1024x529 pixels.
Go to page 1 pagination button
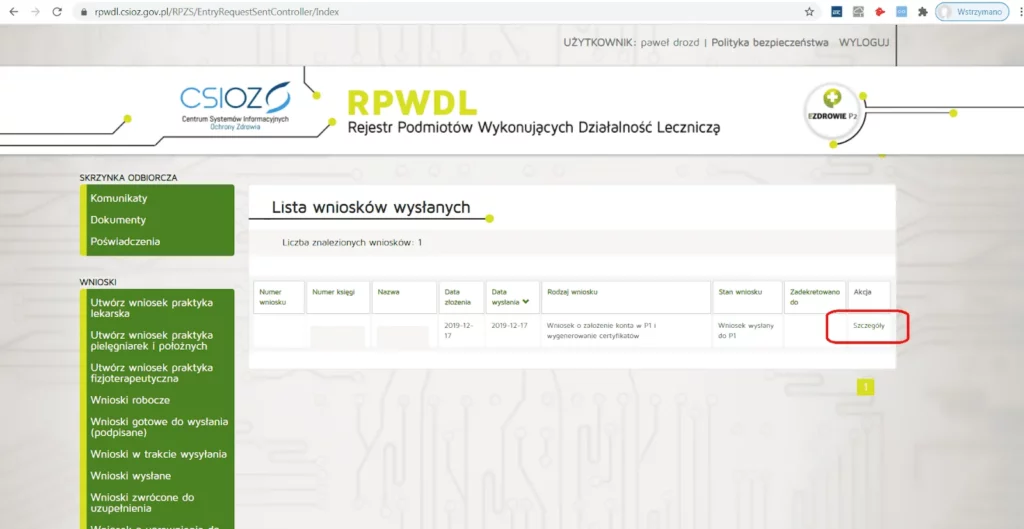[x=865, y=387]
